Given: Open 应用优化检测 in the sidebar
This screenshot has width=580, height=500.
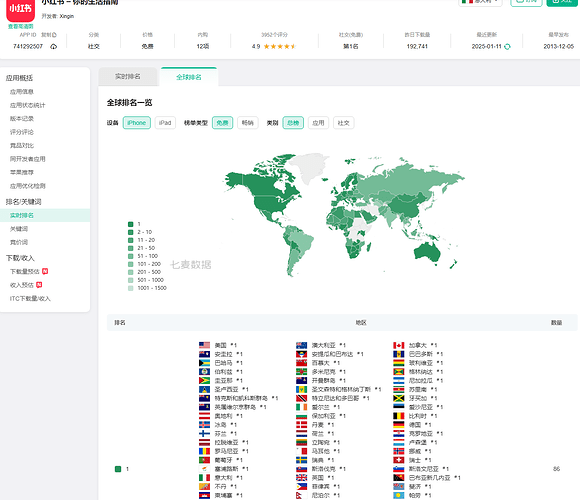Looking at the screenshot, I should pos(27,186).
